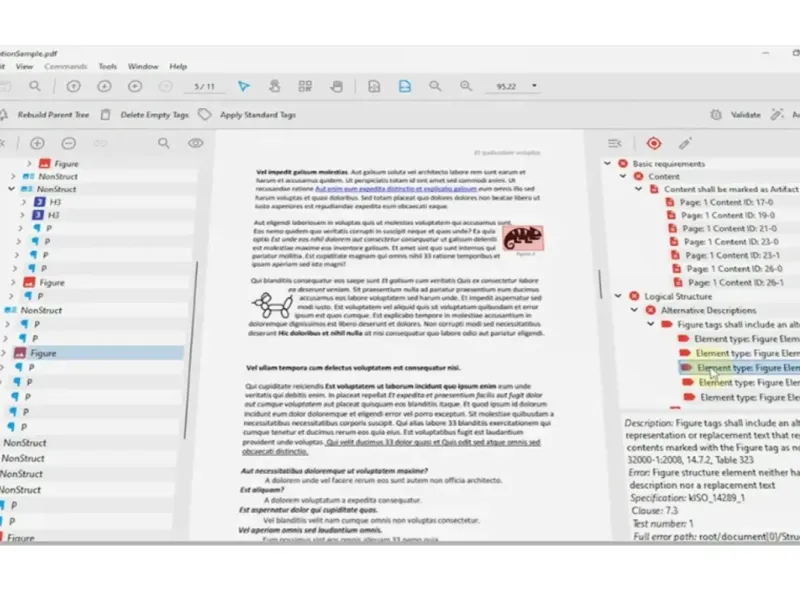Go to next page with down arrow
Image resolution: width=800 pixels, height=600 pixels.
coord(104,86)
